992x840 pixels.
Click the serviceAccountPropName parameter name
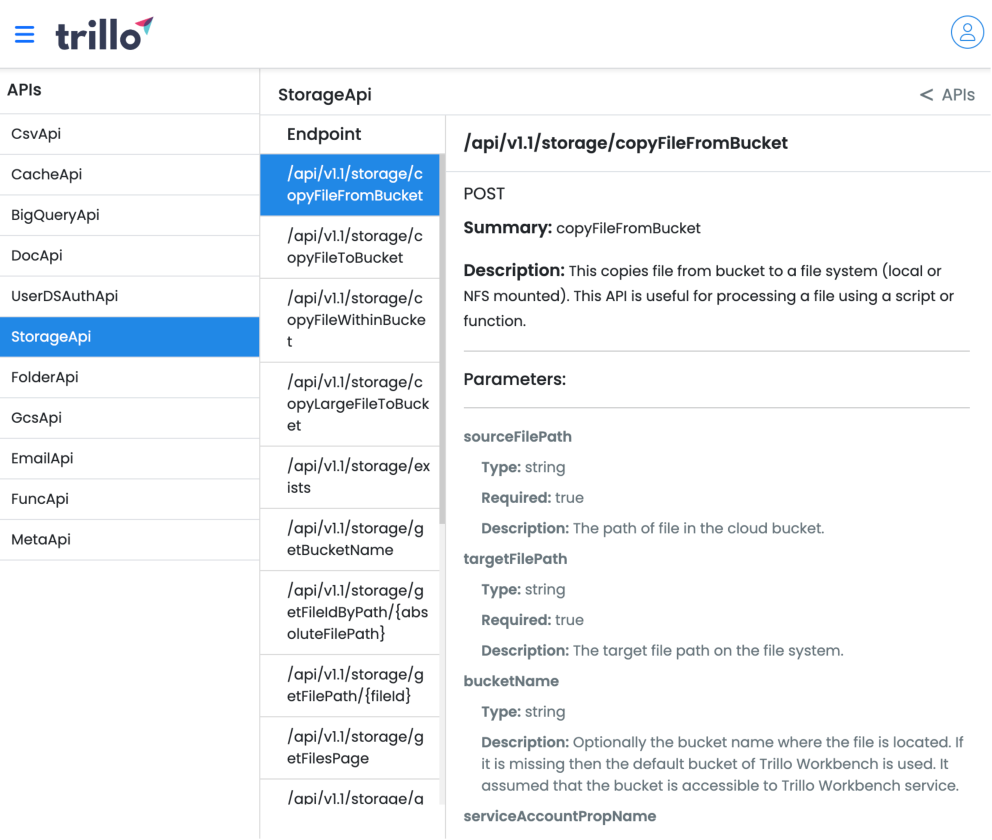click(x=560, y=816)
